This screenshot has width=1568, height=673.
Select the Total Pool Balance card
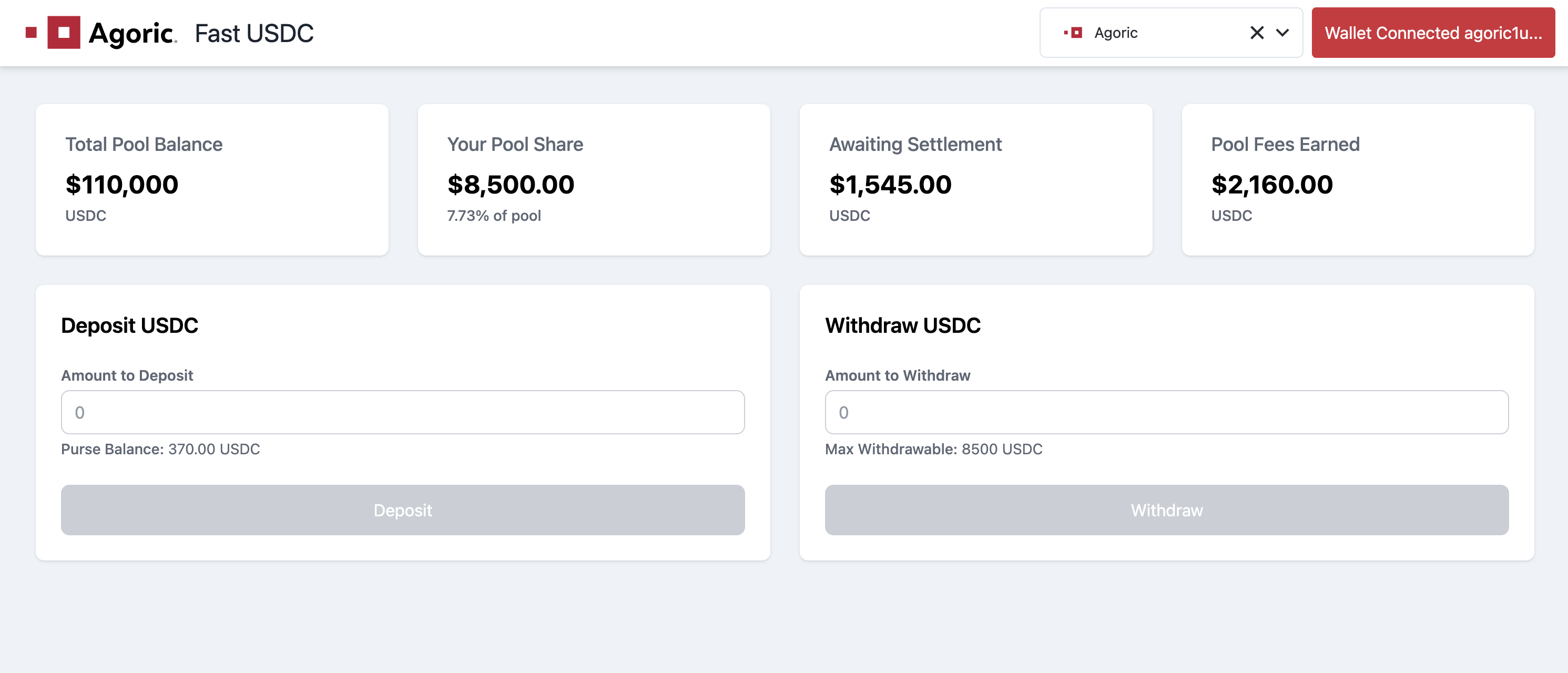point(212,179)
